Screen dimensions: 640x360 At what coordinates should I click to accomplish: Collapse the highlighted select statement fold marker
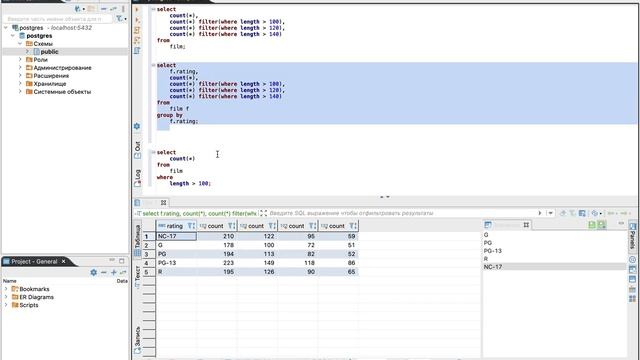[x=153, y=65]
